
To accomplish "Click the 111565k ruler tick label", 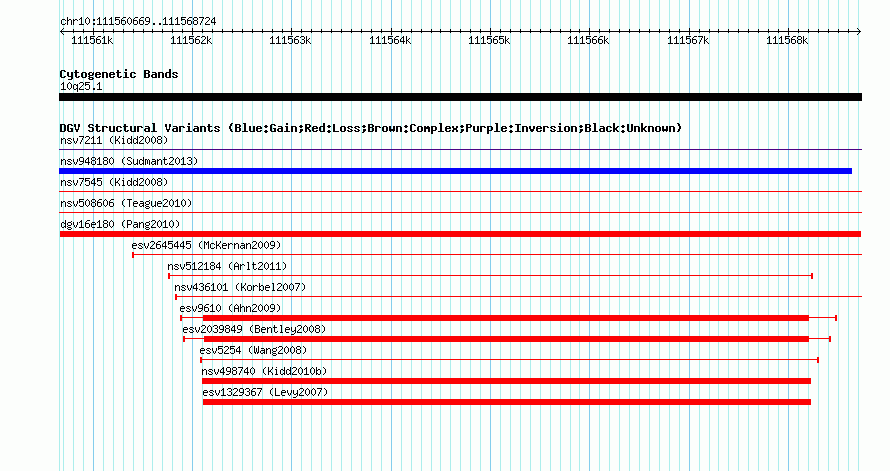I will [x=489, y=40].
